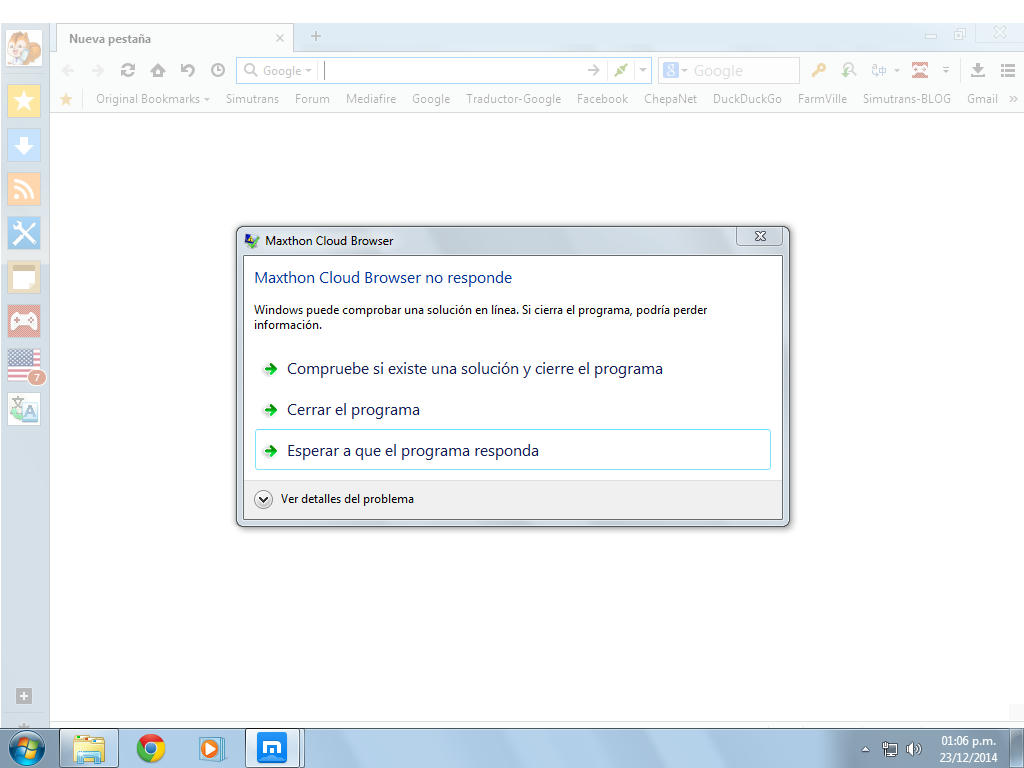The width and height of the screenshot is (1024, 768).
Task: Open the DuckDuckGo bookmark
Action: pos(747,99)
